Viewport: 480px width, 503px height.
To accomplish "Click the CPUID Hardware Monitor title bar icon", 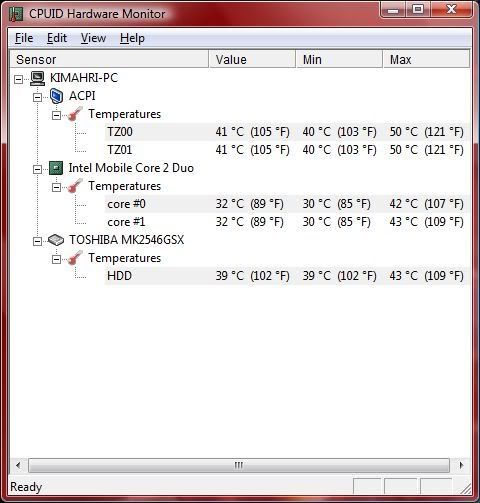I will click(16, 14).
